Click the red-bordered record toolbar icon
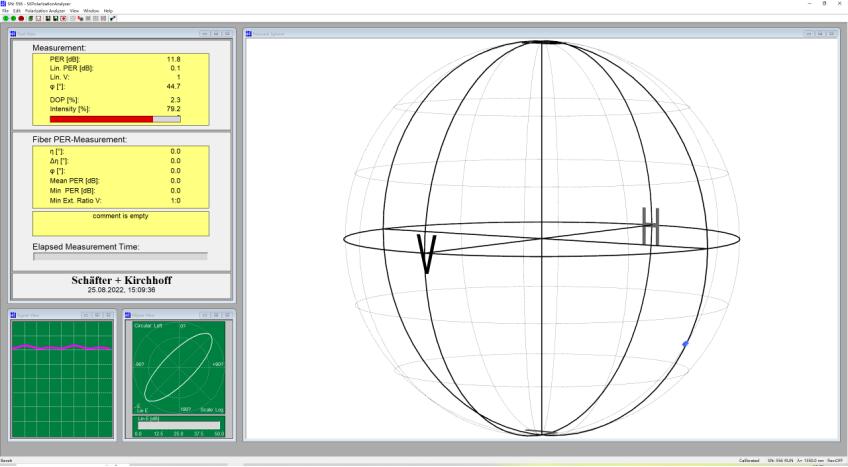This screenshot has width=848, height=467. click(x=65, y=18)
